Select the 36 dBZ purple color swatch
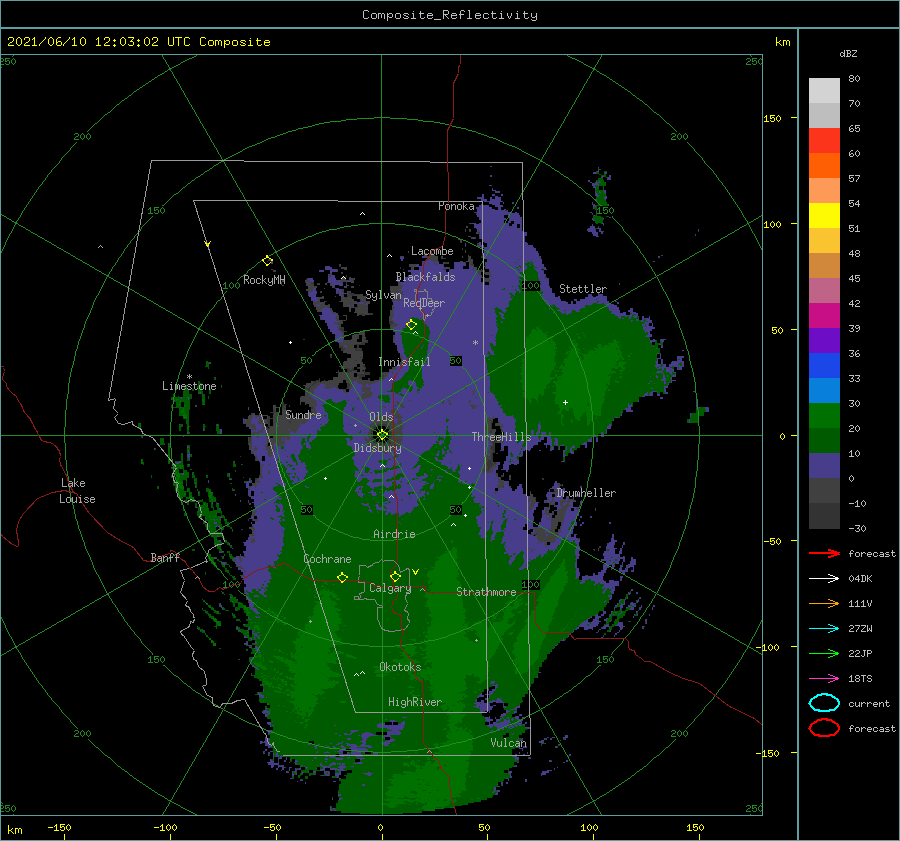The height and width of the screenshot is (841, 900). pos(824,341)
